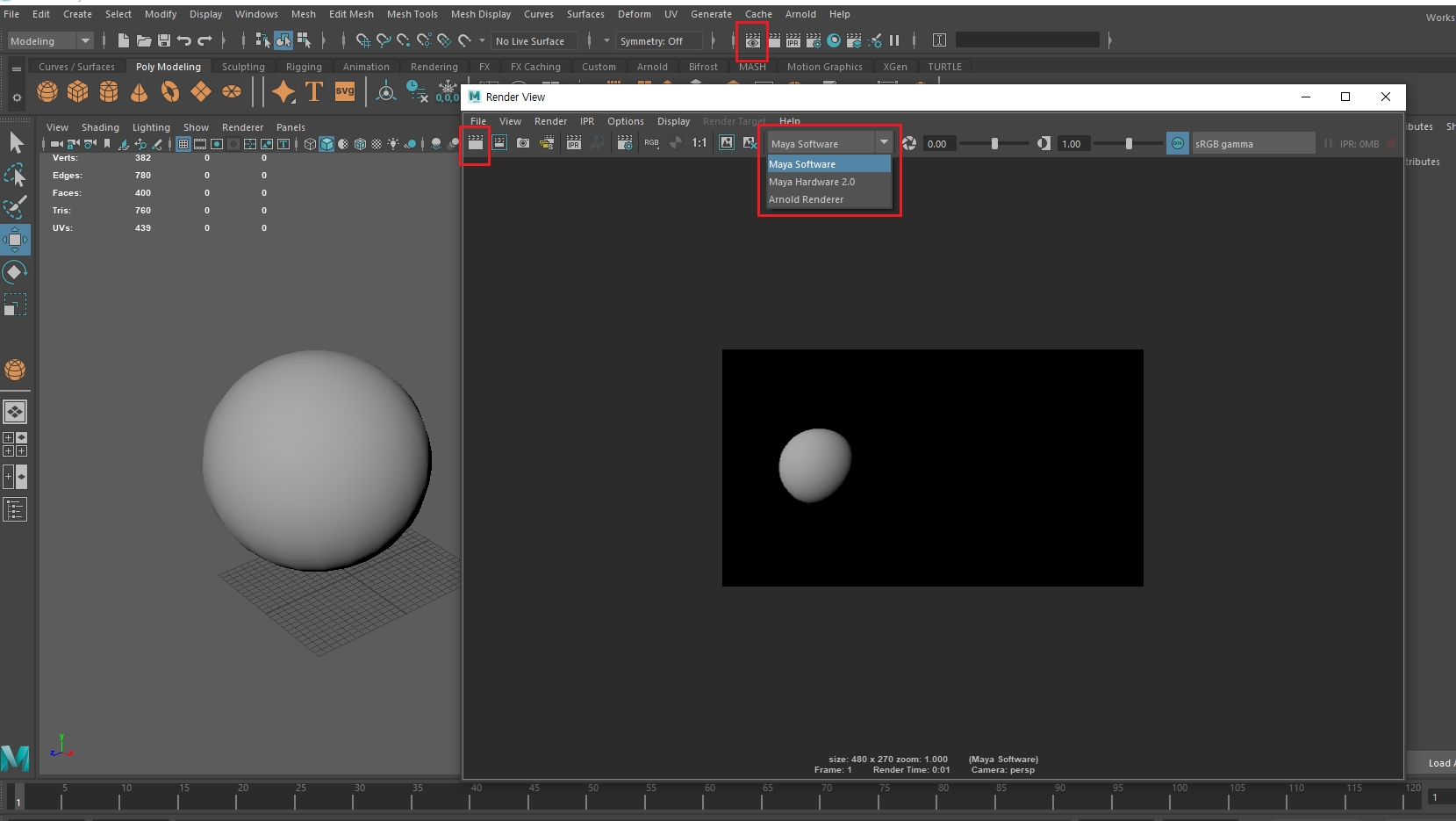Viewport: 1456px width, 821px height.
Task: Activate the Paint selection tool
Action: 16,207
